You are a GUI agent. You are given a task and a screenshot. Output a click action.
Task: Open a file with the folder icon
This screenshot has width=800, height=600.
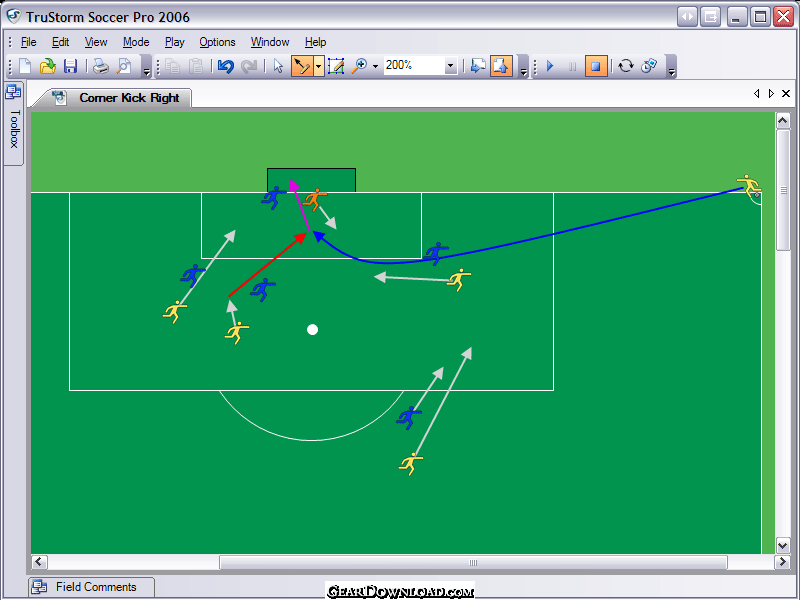tap(47, 66)
